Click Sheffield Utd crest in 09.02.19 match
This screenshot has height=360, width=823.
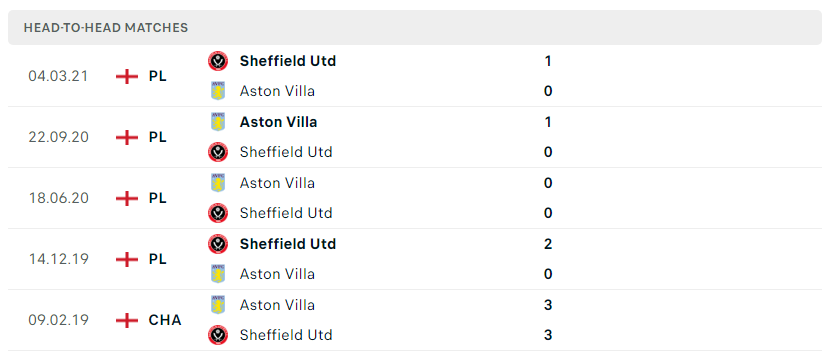click(217, 335)
